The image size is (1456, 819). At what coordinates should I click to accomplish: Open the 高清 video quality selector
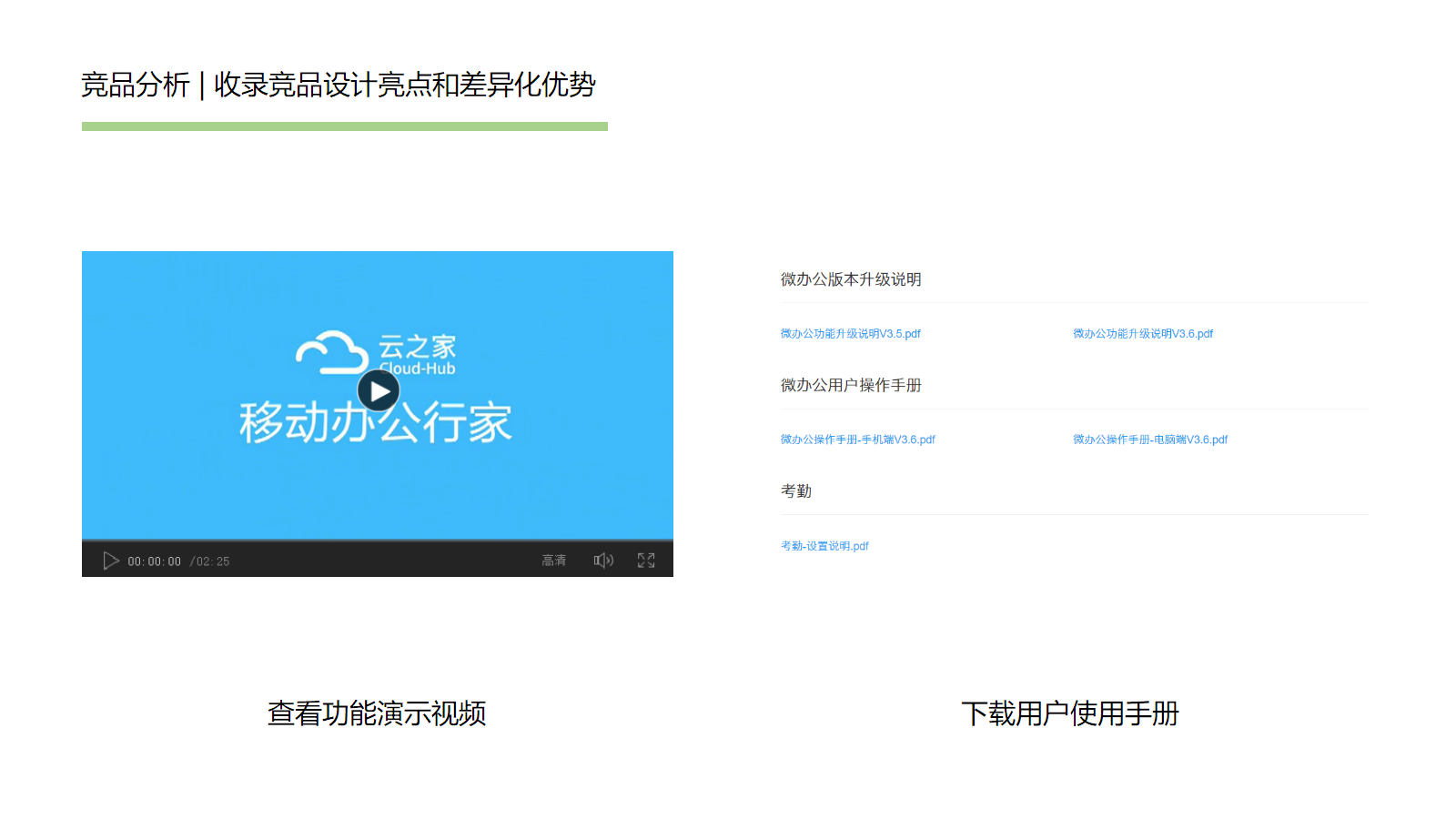click(x=554, y=561)
